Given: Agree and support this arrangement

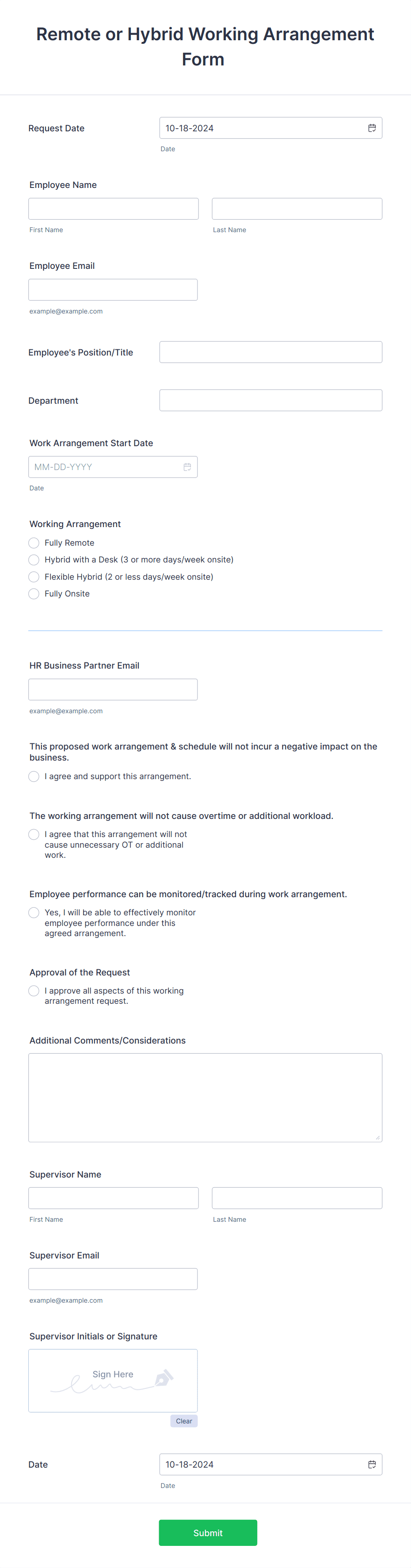Looking at the screenshot, I should tap(34, 776).
